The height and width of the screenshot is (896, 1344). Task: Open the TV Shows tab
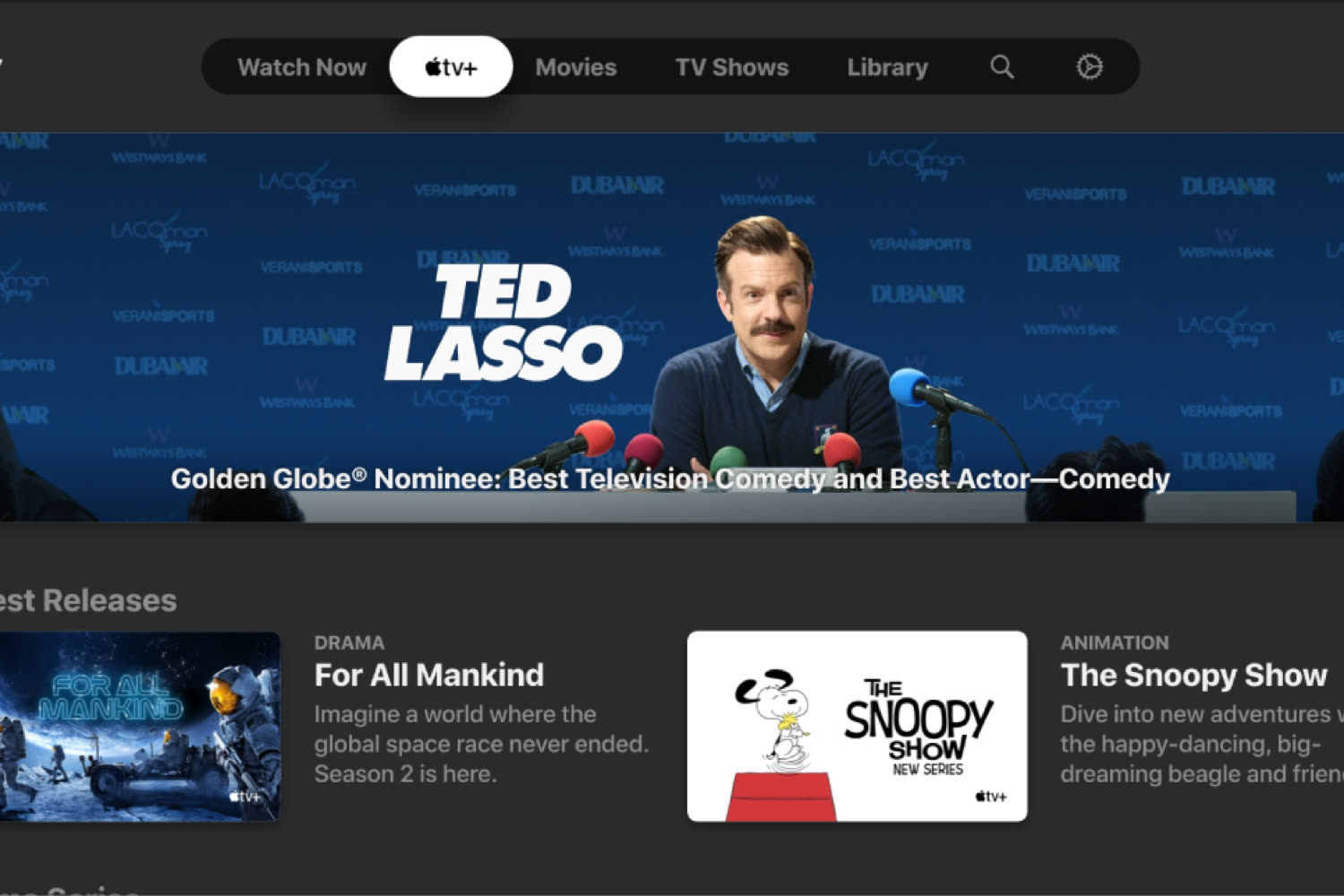pyautogui.click(x=732, y=67)
